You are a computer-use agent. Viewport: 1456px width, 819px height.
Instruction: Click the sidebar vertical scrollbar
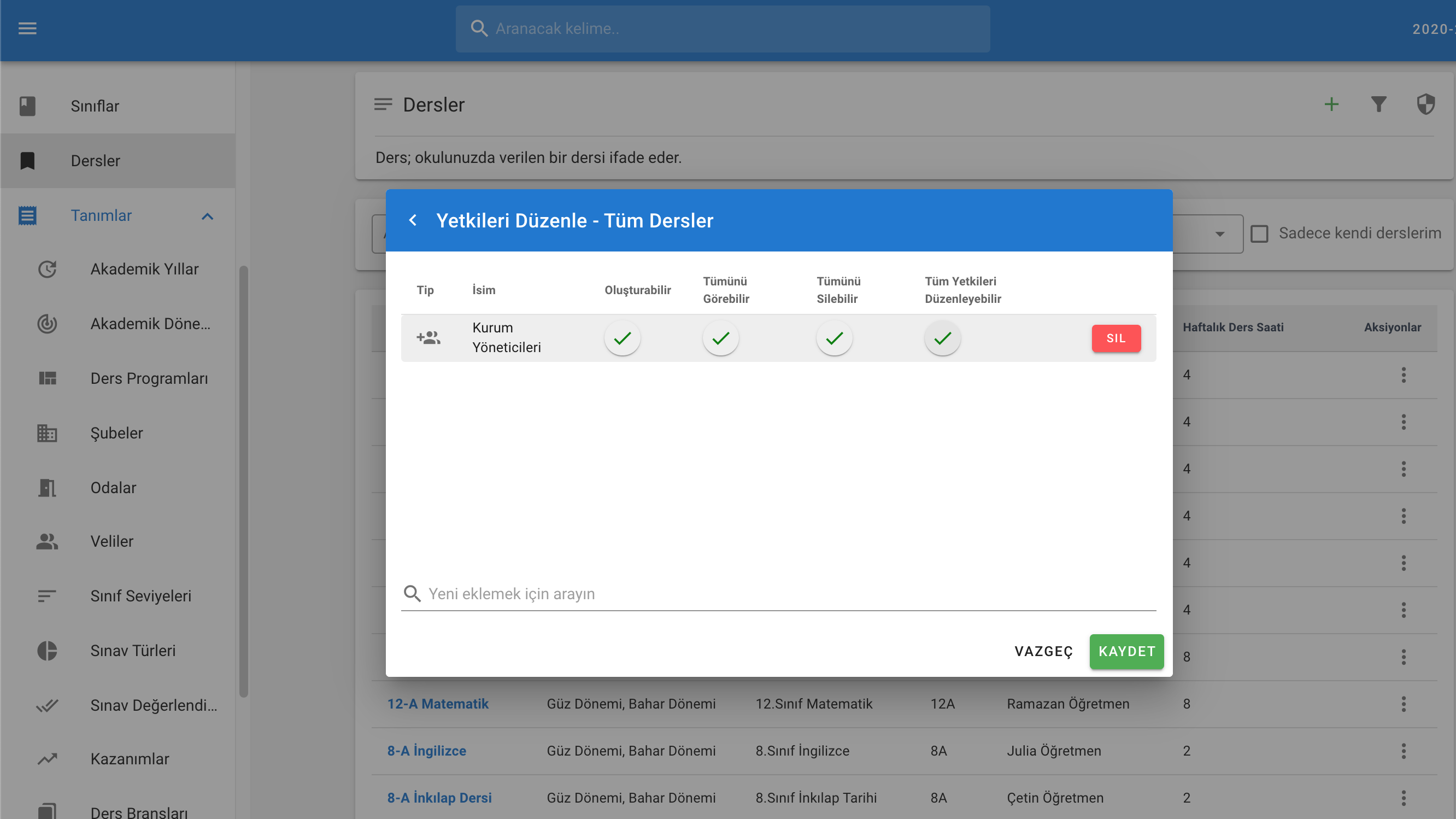click(244, 482)
